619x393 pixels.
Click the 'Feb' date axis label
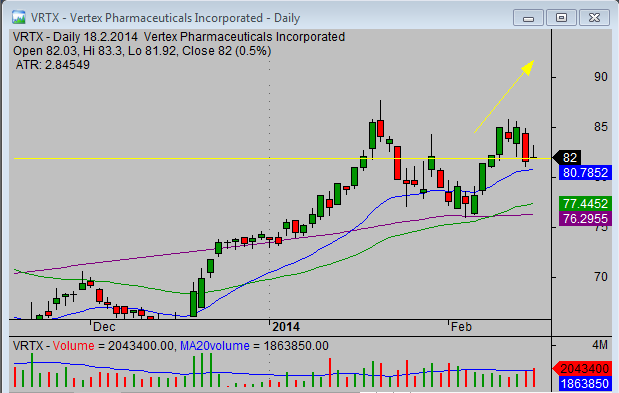(x=461, y=327)
